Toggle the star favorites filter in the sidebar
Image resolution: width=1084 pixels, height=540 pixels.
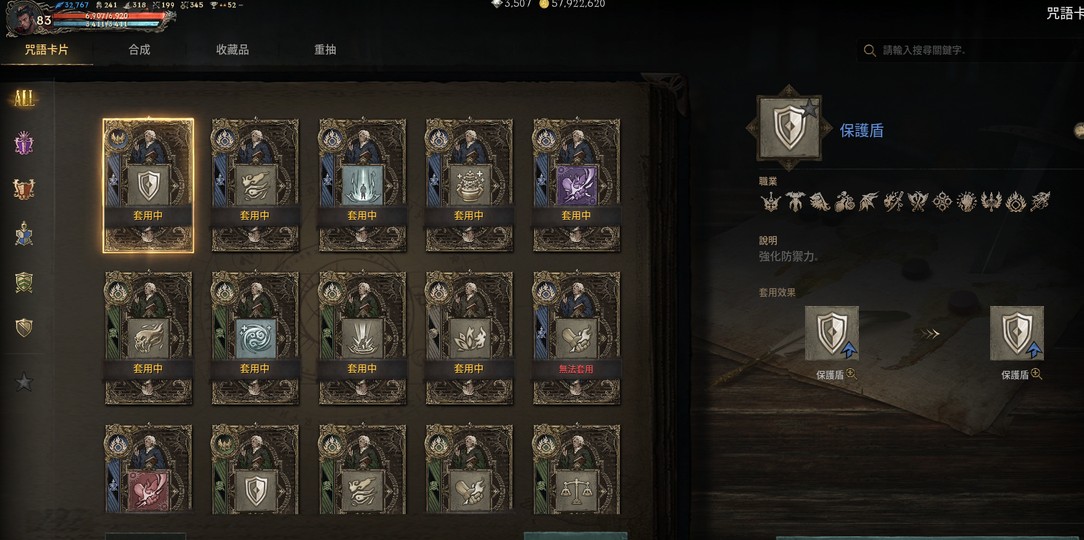point(24,382)
